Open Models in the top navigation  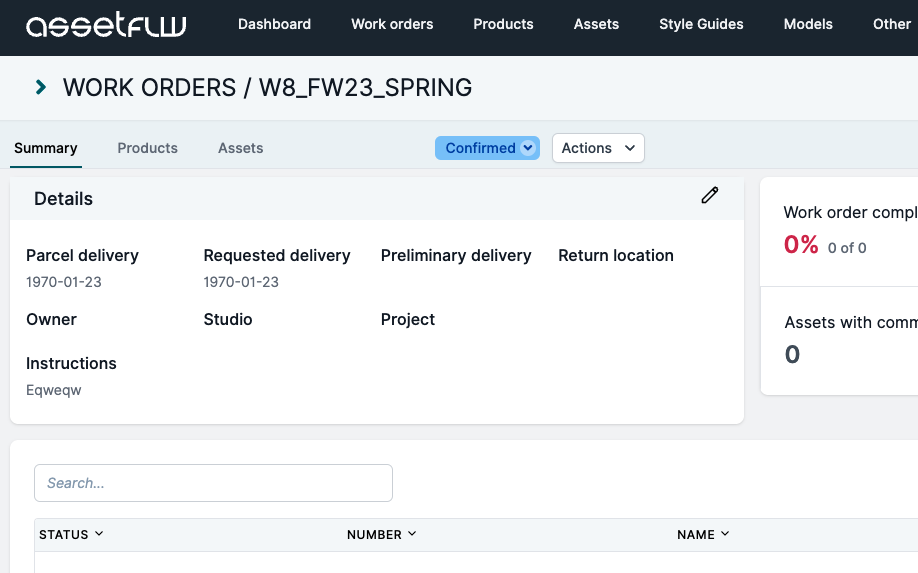click(x=808, y=24)
